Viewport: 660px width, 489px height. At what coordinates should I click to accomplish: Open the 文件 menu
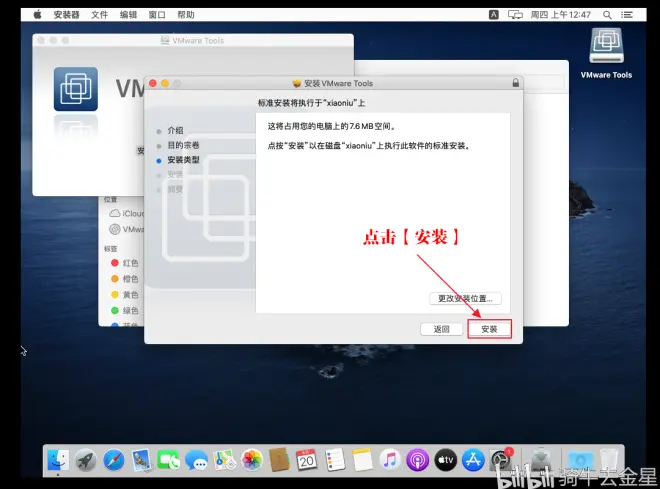(x=100, y=15)
